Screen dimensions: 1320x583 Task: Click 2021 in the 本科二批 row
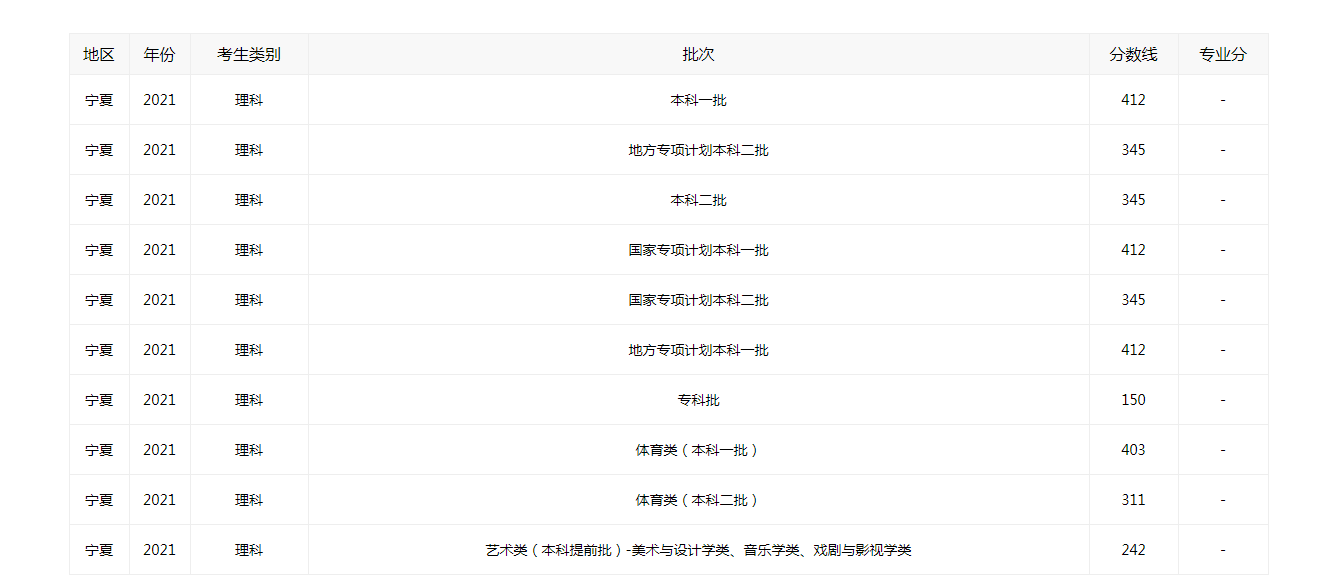pyautogui.click(x=159, y=200)
